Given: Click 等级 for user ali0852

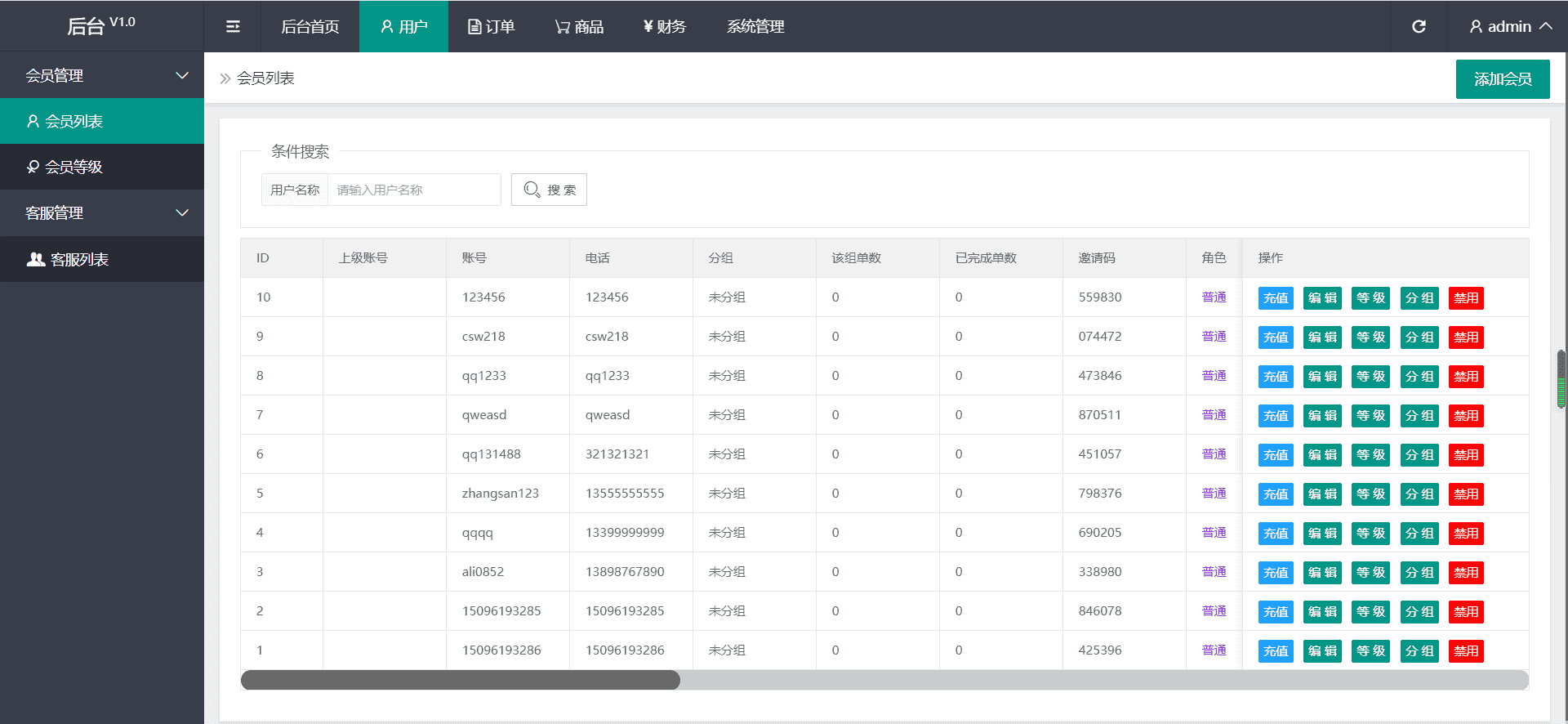Looking at the screenshot, I should pos(1370,573).
